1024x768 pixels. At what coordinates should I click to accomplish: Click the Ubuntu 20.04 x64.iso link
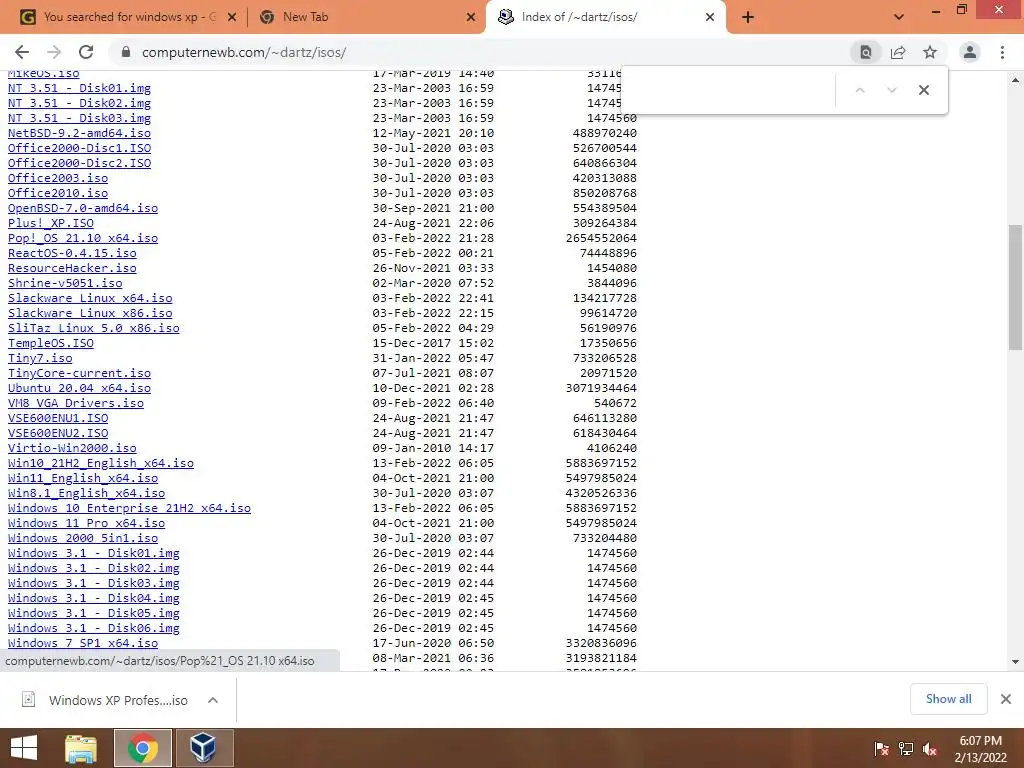point(79,388)
